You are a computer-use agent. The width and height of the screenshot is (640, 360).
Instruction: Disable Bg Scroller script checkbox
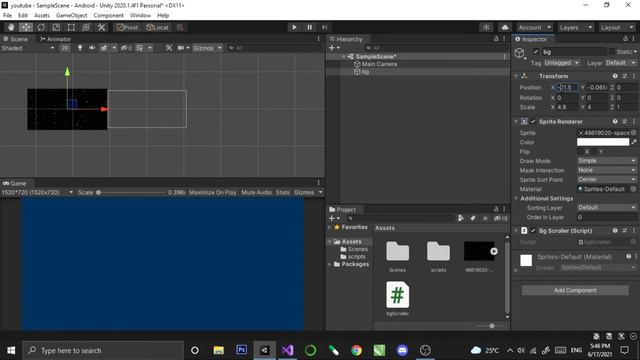tap(533, 231)
